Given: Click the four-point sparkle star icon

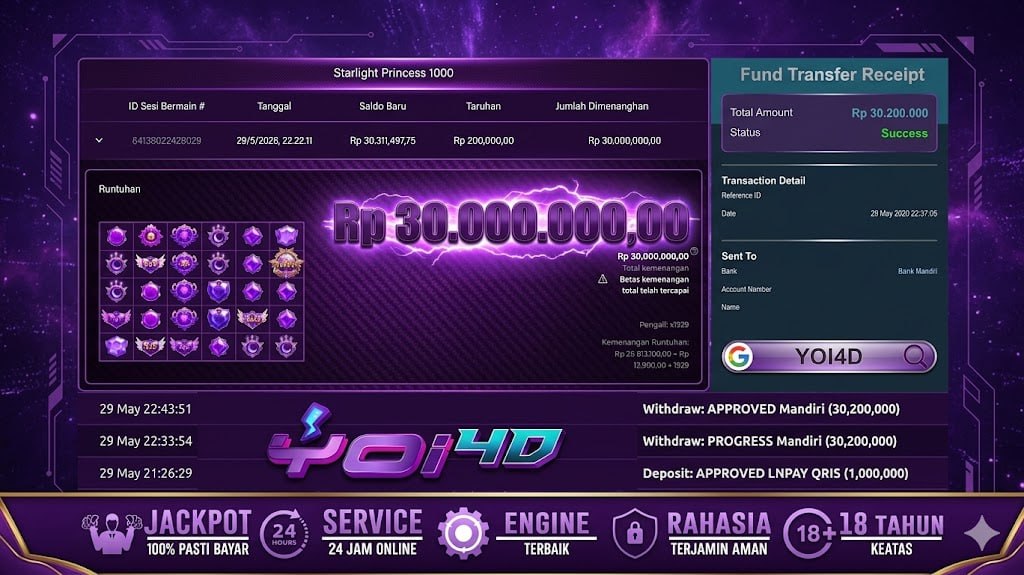Looking at the screenshot, I should [982, 533].
